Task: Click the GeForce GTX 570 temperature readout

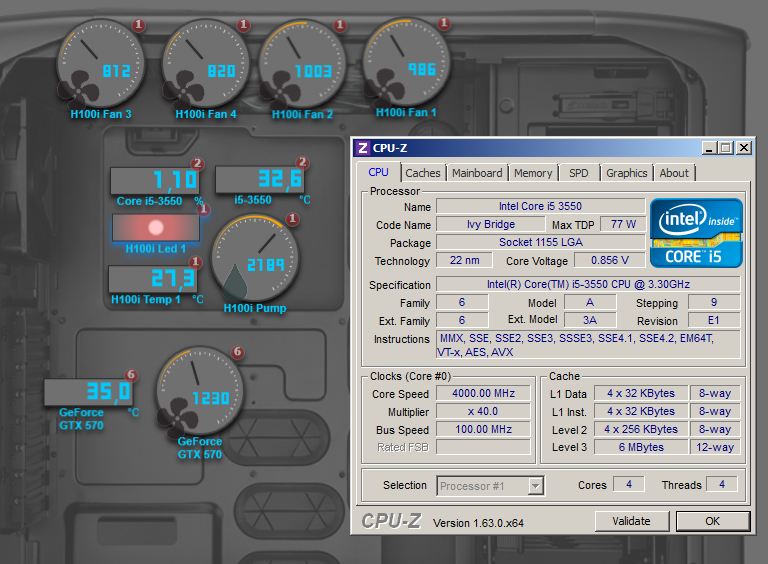Action: [88, 392]
